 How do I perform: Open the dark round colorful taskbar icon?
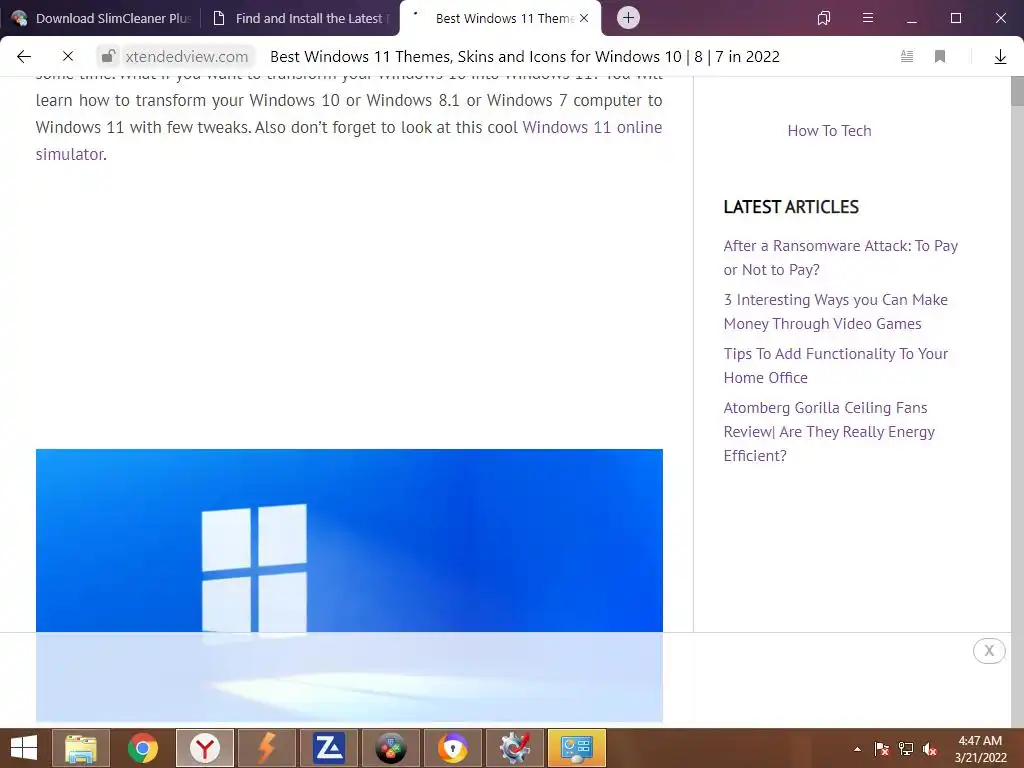pos(391,748)
